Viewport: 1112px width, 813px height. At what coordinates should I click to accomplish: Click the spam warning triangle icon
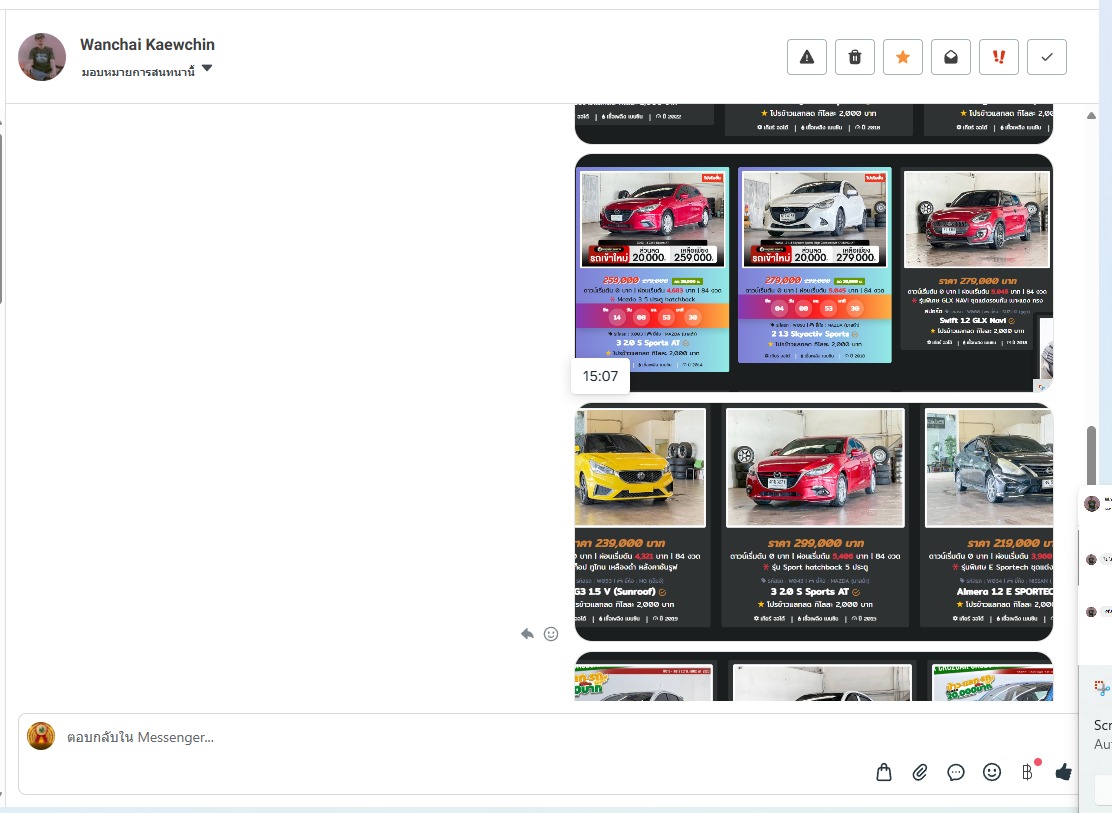coord(806,57)
